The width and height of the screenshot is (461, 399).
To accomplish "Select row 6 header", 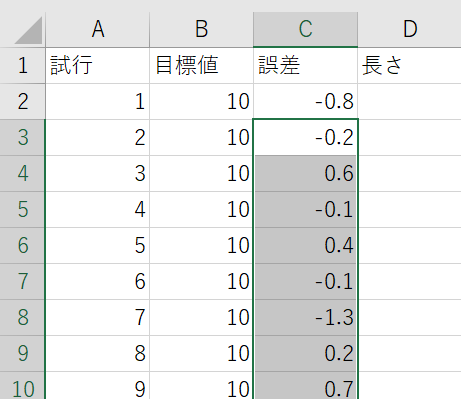I will [x=22, y=245].
